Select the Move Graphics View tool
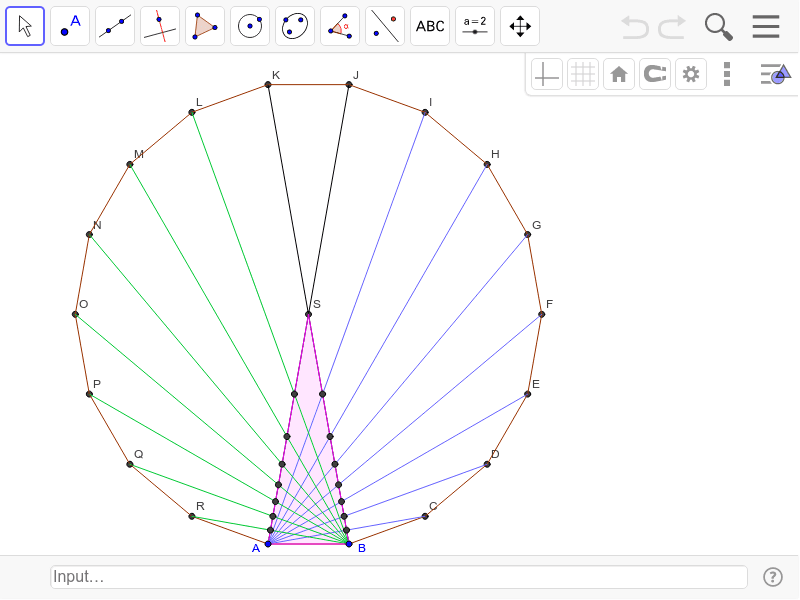Viewport: 800px width, 600px height. [x=520, y=26]
